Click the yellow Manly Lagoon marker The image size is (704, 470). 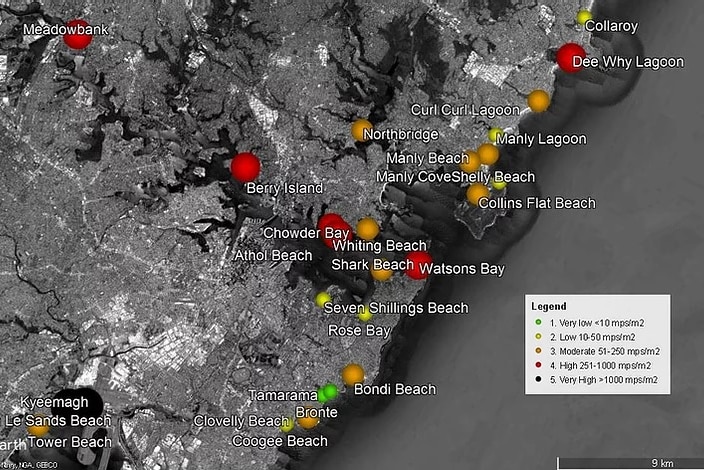click(496, 135)
